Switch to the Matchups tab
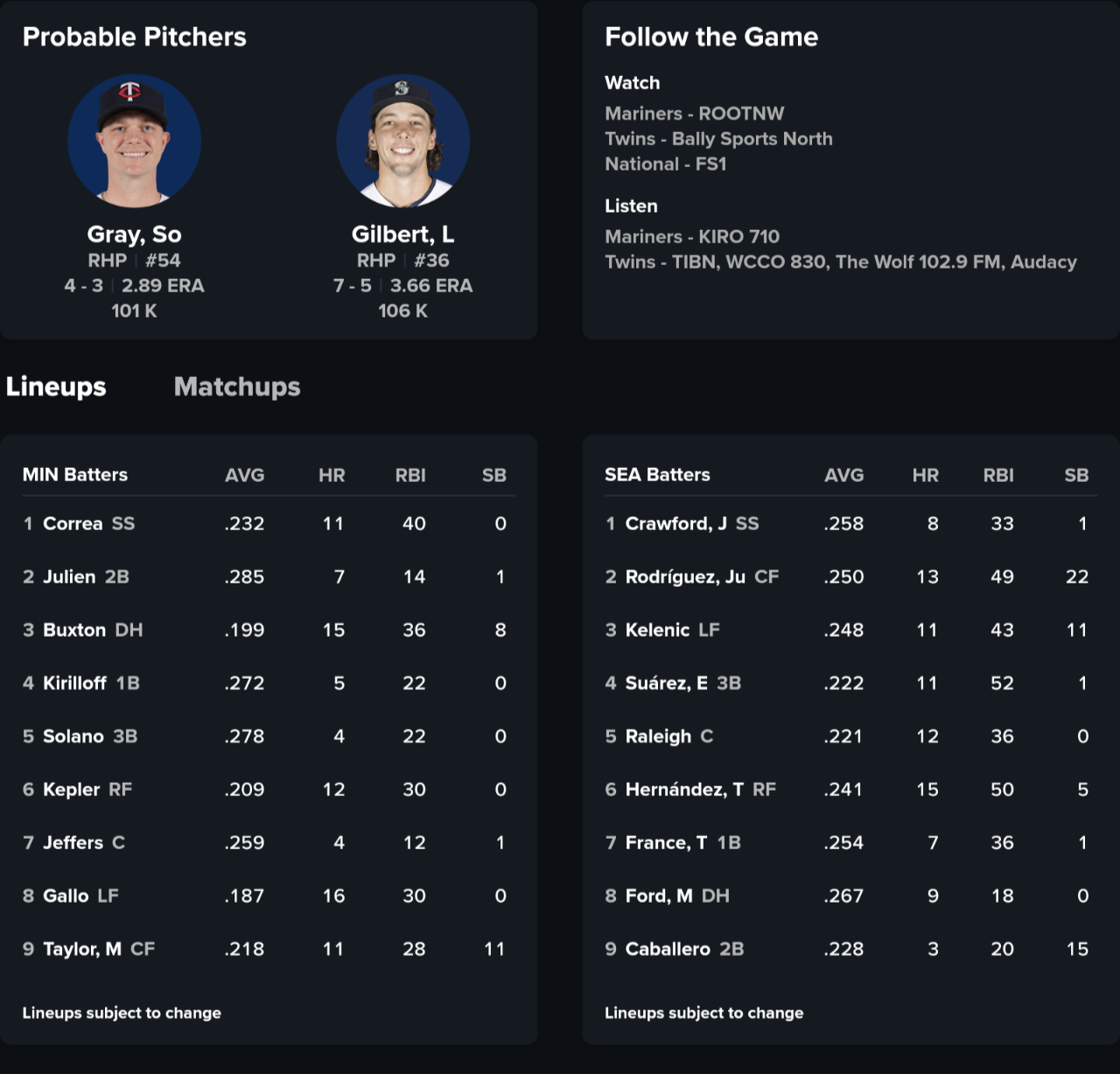Image resolution: width=1120 pixels, height=1074 pixels. 237,387
